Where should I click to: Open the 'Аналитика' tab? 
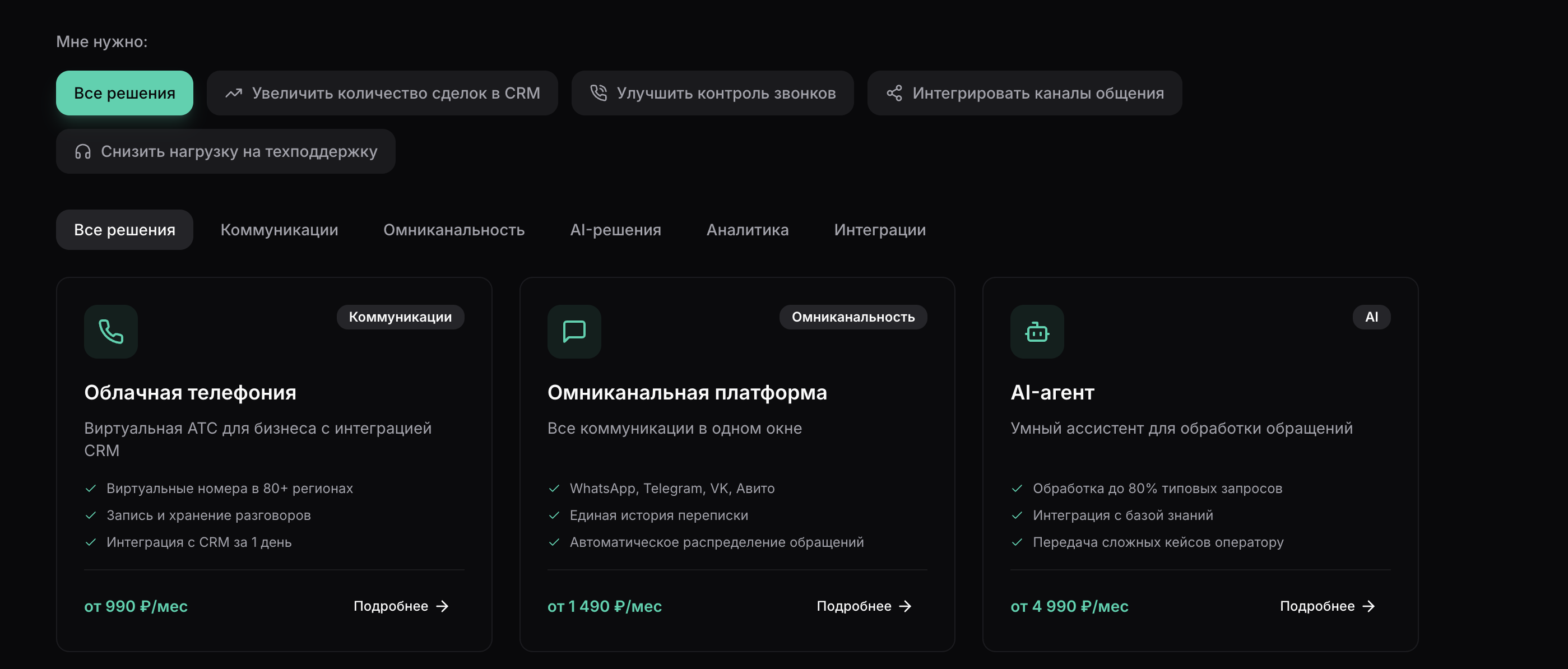click(x=748, y=230)
